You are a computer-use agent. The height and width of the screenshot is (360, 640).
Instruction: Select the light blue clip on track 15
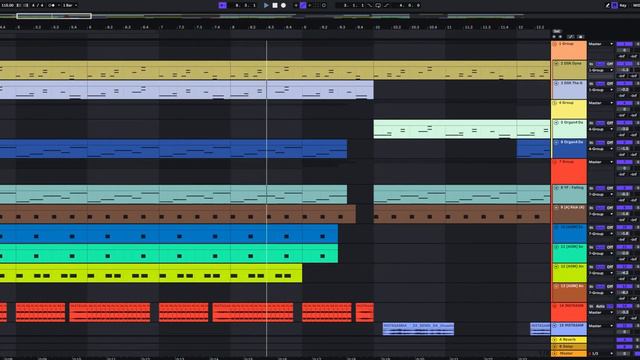[x=418, y=329]
